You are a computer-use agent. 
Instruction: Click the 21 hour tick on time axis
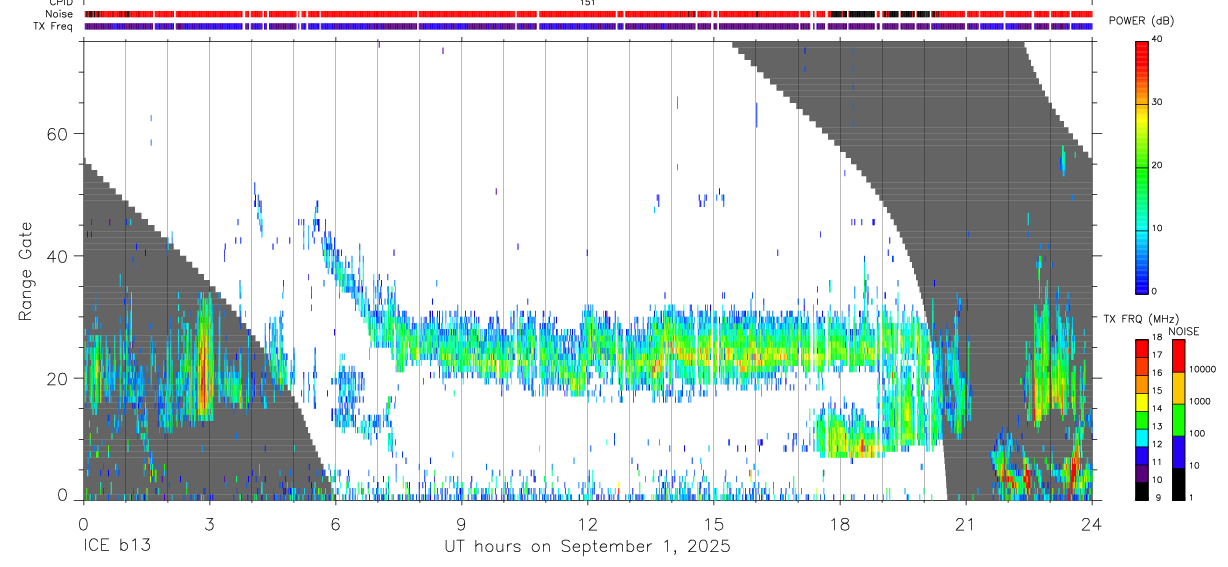tap(965, 523)
